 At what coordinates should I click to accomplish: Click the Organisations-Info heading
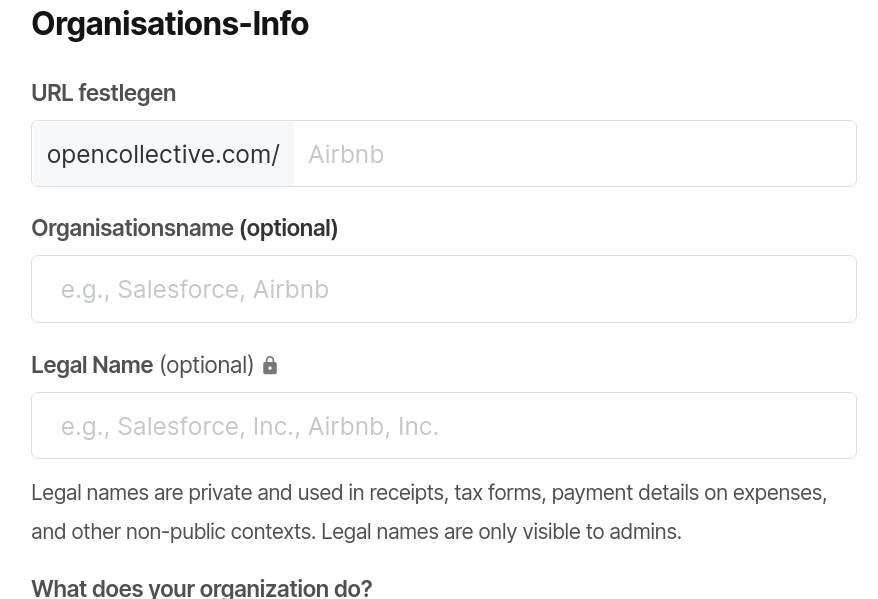(x=170, y=24)
